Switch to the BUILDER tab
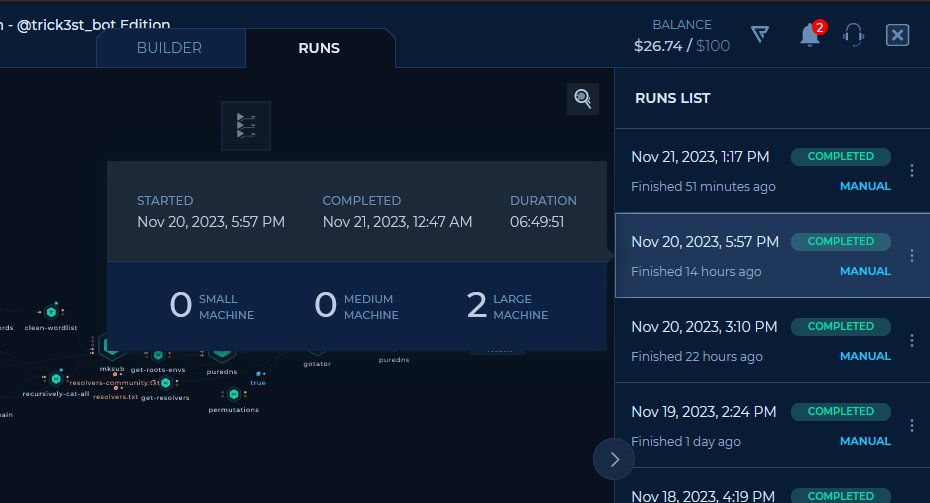Screen dimensions: 930x503 point(170,48)
